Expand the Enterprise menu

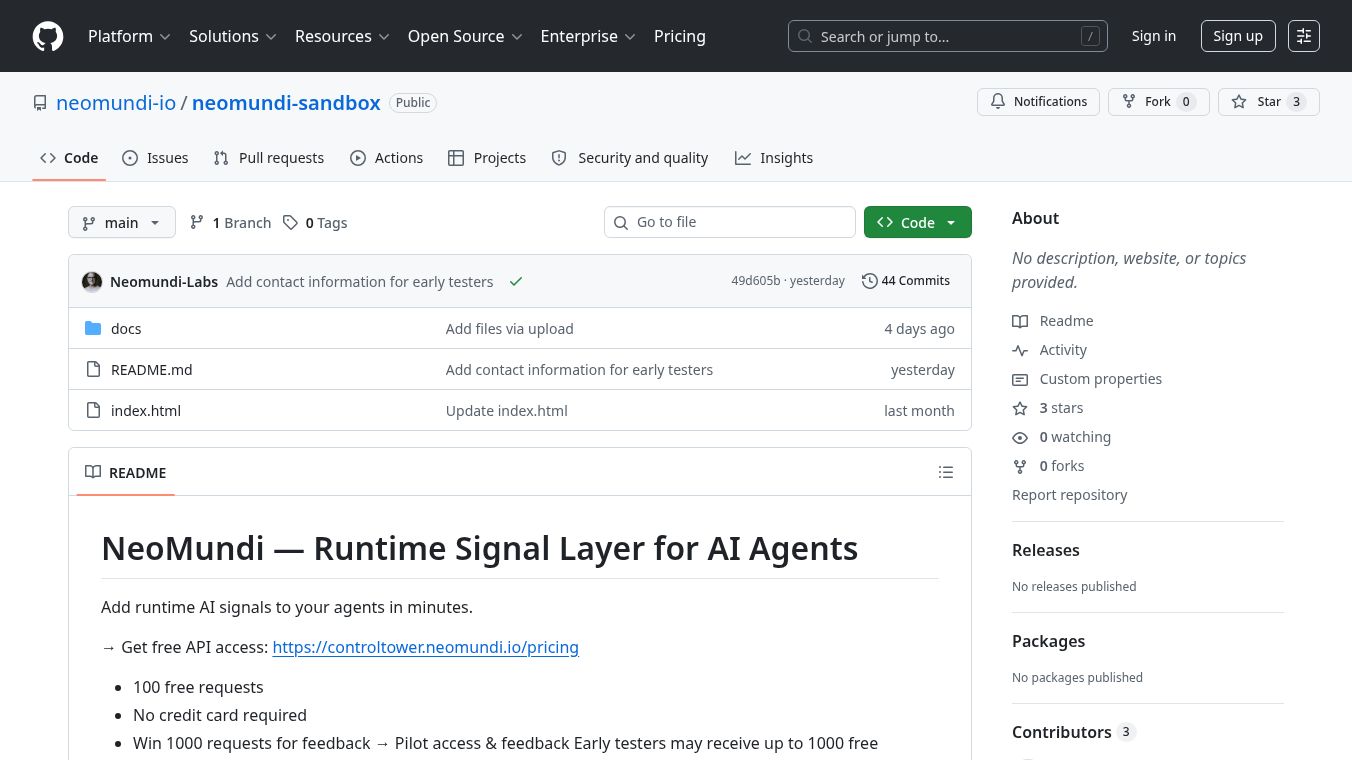[x=588, y=36]
